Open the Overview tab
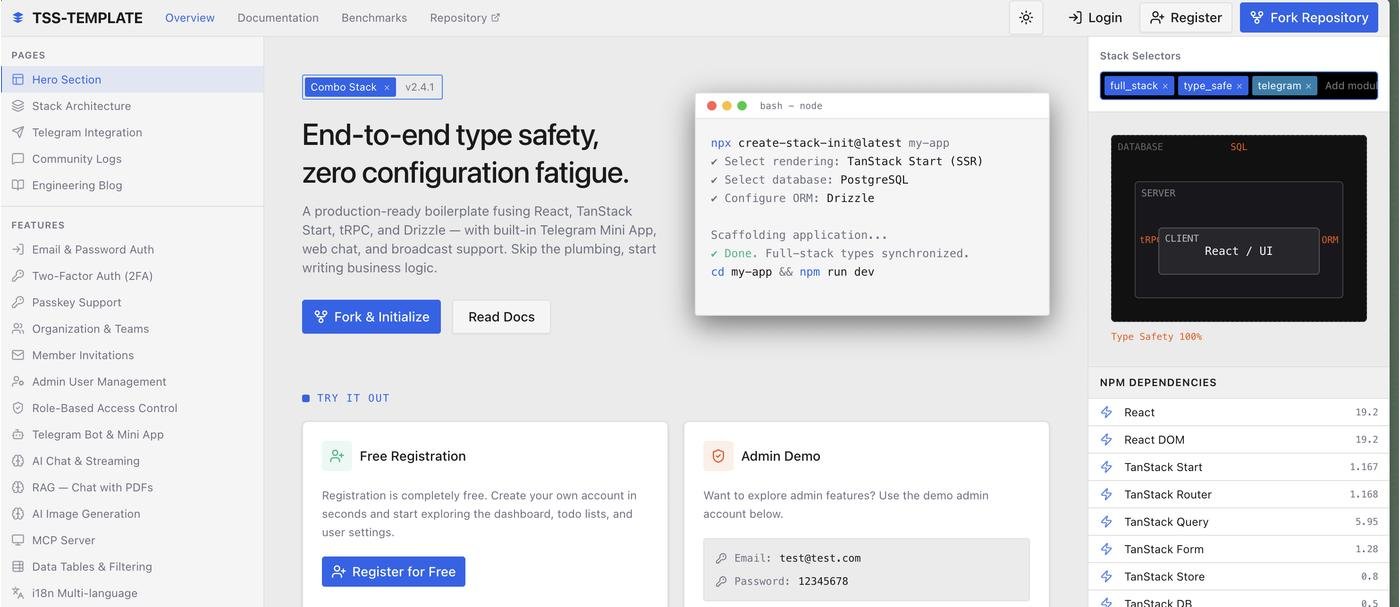This screenshot has width=1400, height=607. (190, 18)
